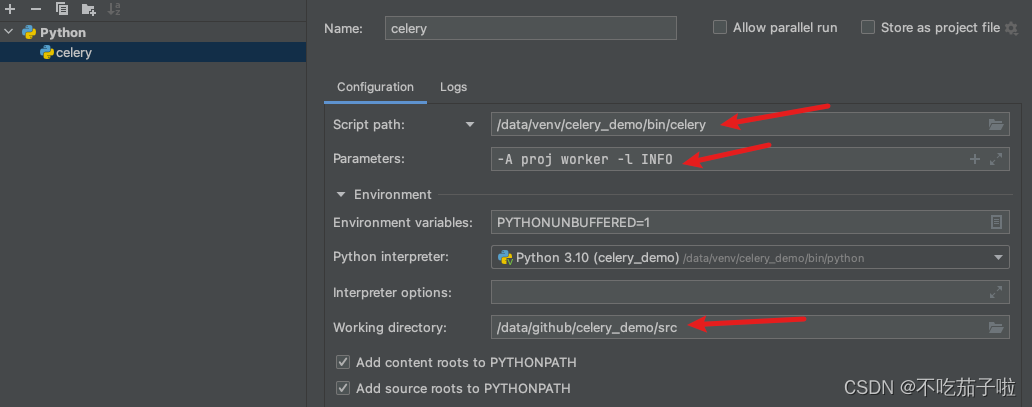The image size is (1032, 407).
Task: Switch to the Configuration tab
Action: point(375,87)
